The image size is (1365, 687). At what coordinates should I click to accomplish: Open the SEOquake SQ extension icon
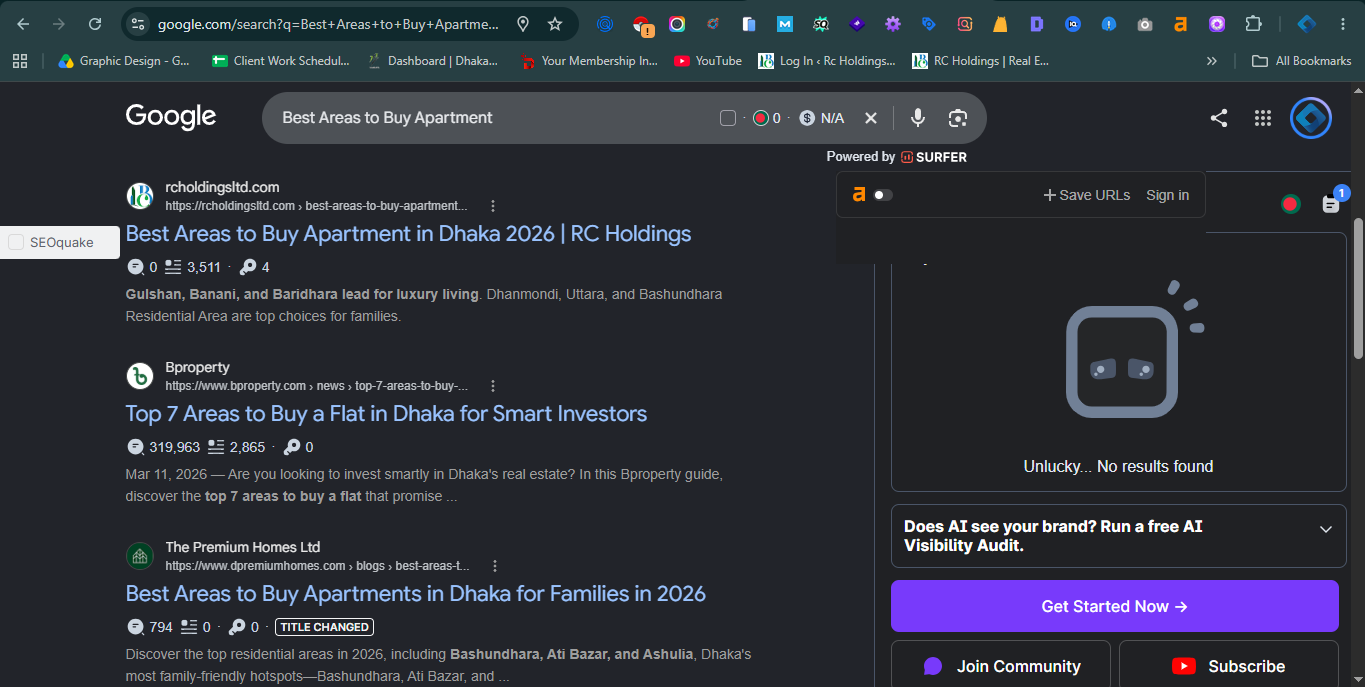coord(821,24)
